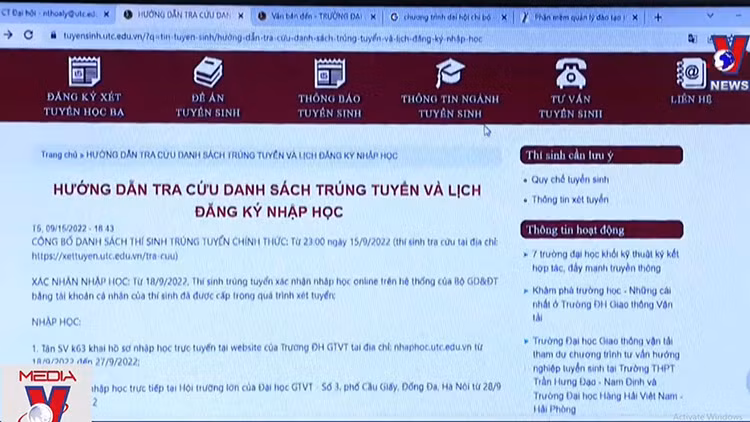Image resolution: width=750 pixels, height=422 pixels.
Task: Click the translate icon in address bar
Action: pyautogui.click(x=692, y=39)
